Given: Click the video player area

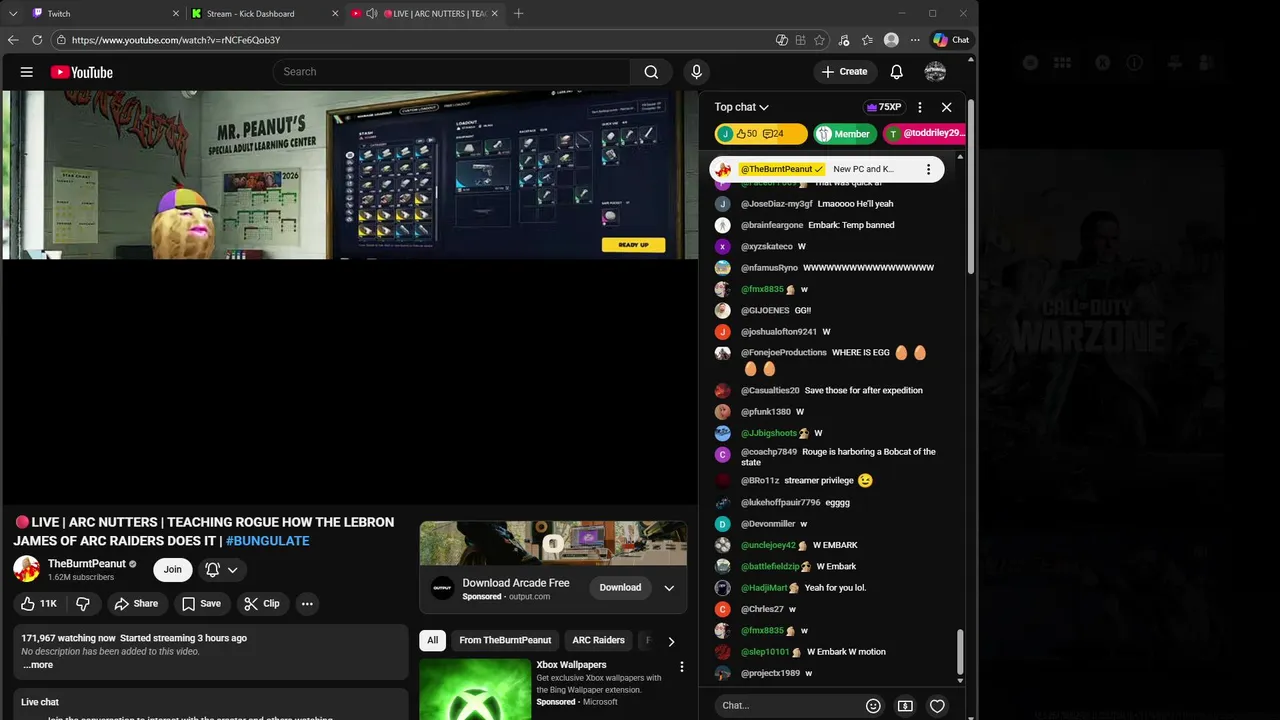Looking at the screenshot, I should click(x=350, y=297).
